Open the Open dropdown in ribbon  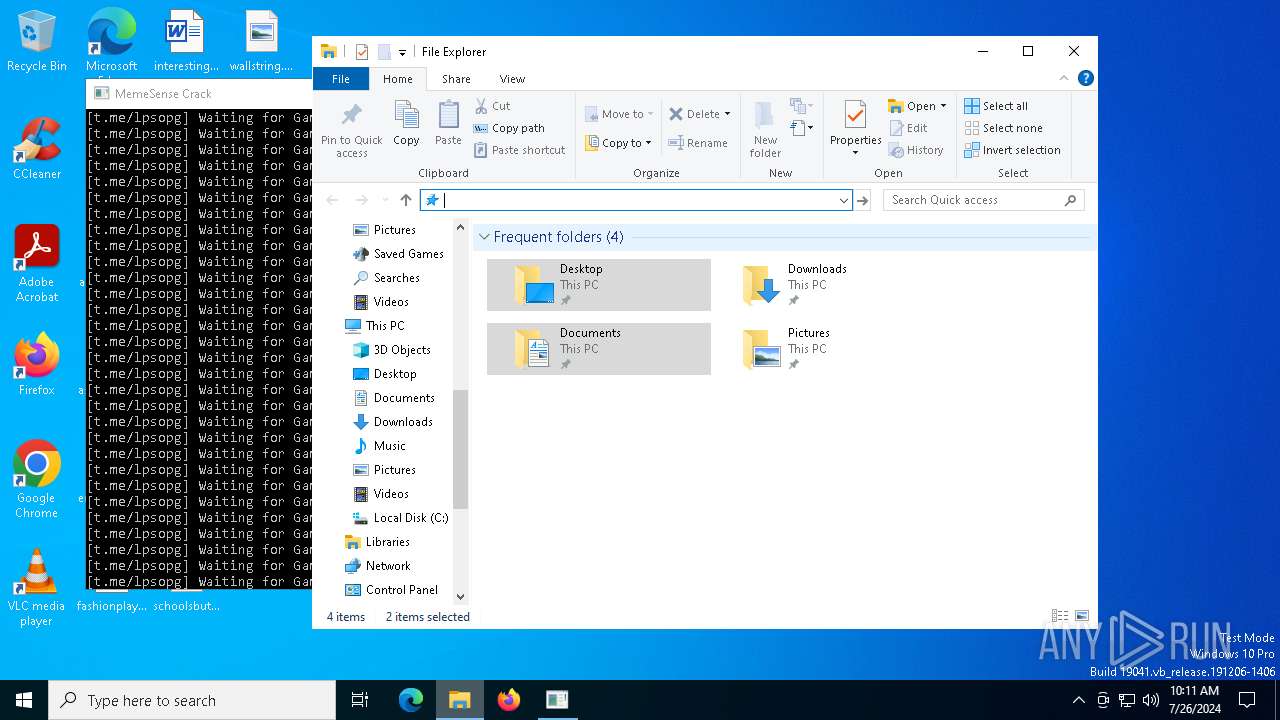(x=917, y=106)
